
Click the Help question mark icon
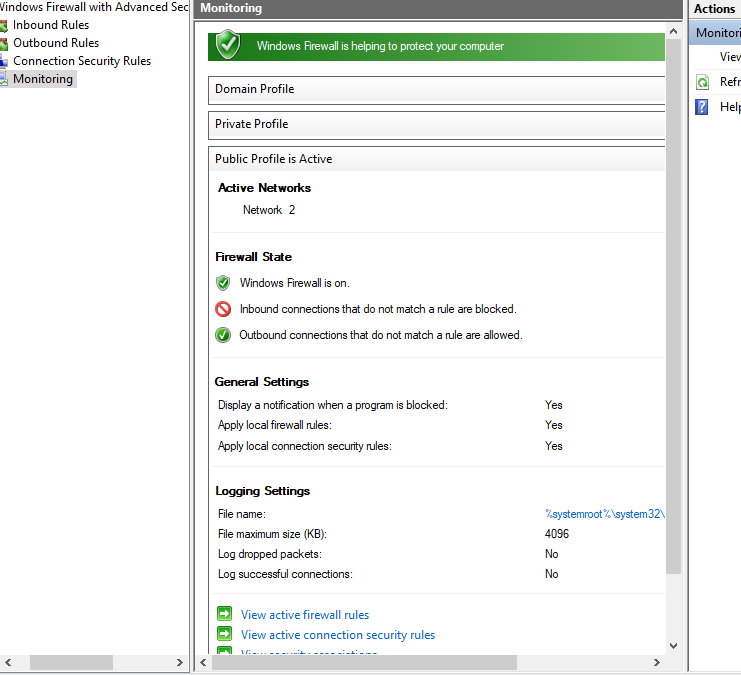(x=702, y=107)
